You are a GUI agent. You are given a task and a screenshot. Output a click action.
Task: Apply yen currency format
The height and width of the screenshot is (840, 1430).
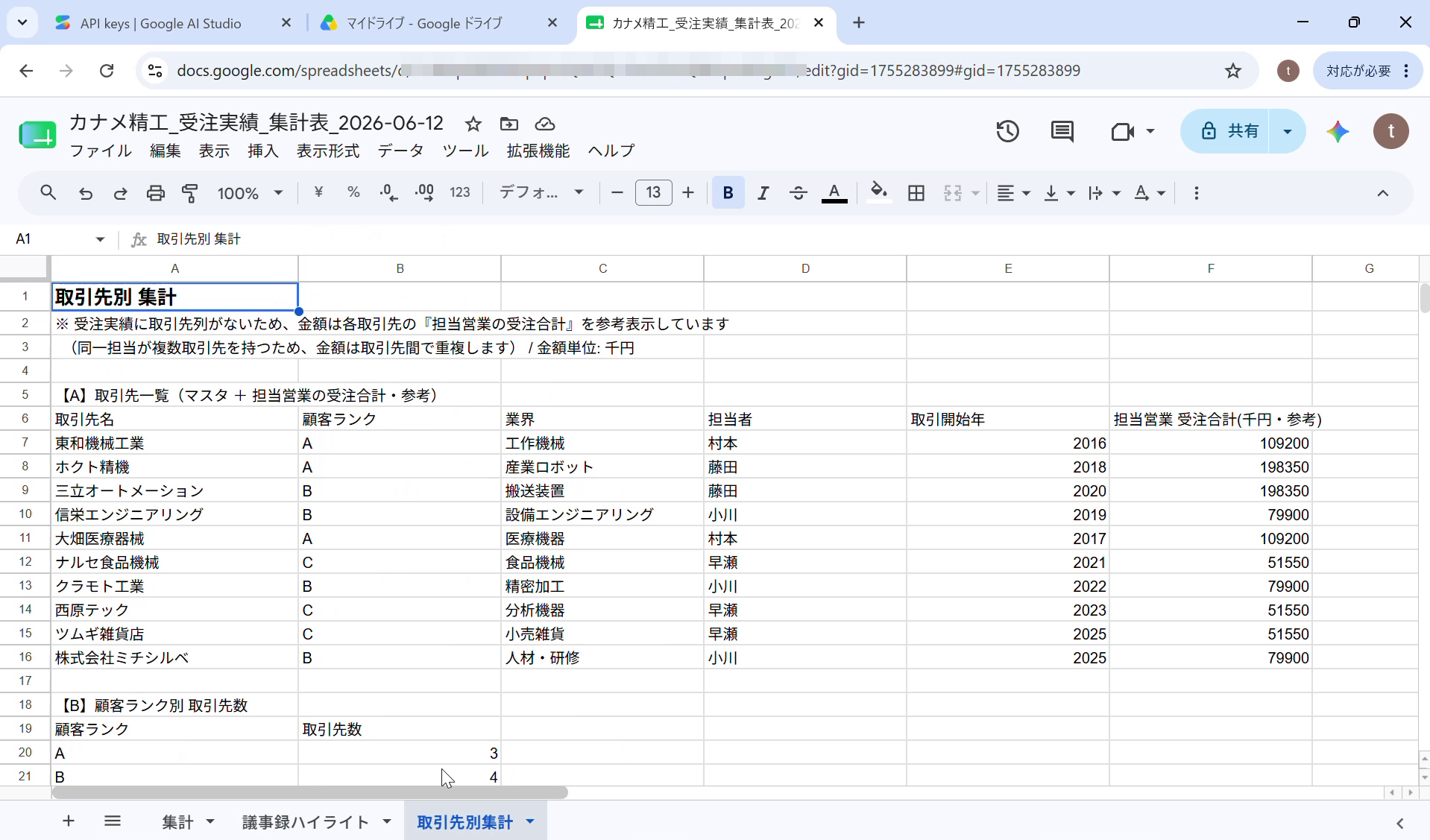318,192
